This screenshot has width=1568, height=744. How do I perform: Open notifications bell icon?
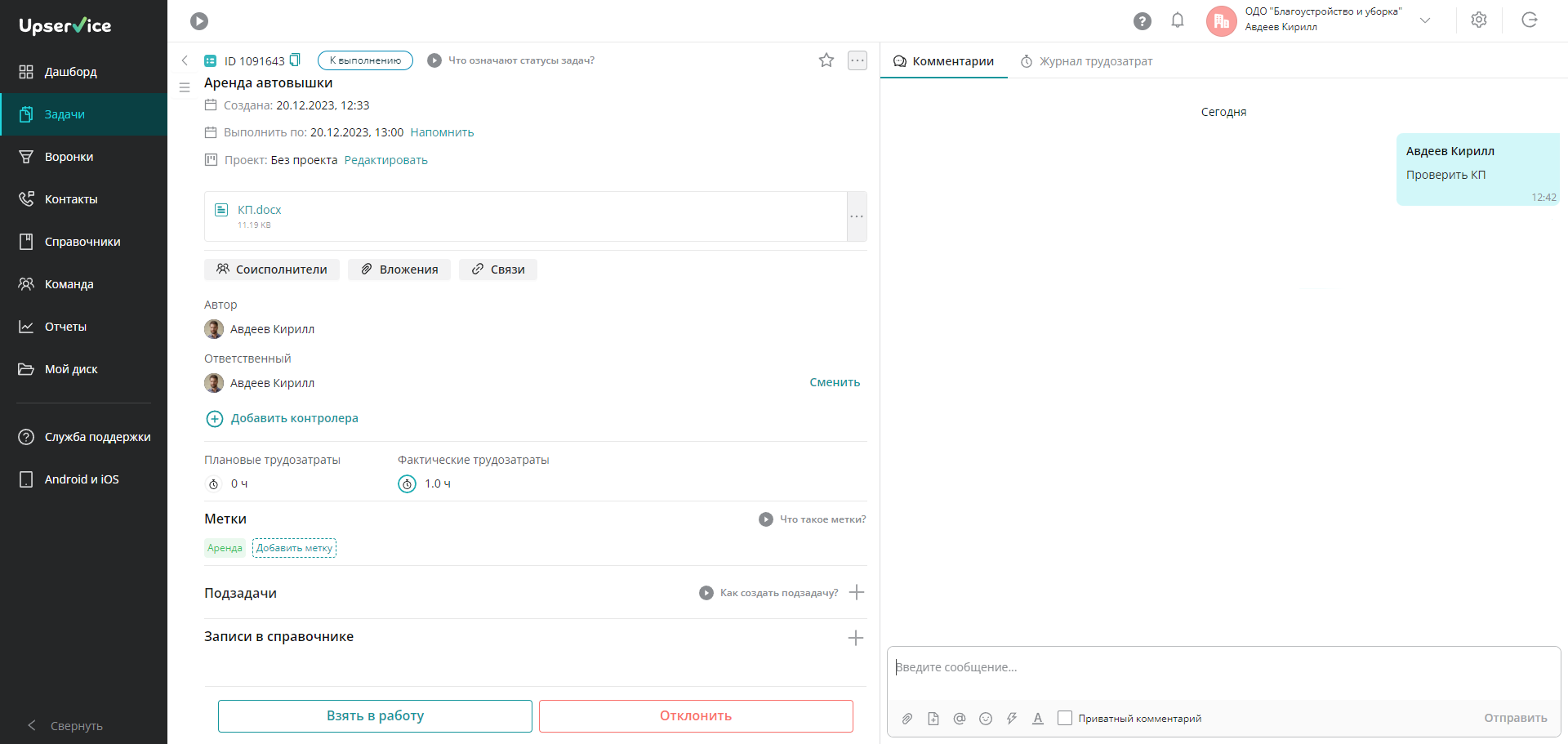(x=1178, y=20)
